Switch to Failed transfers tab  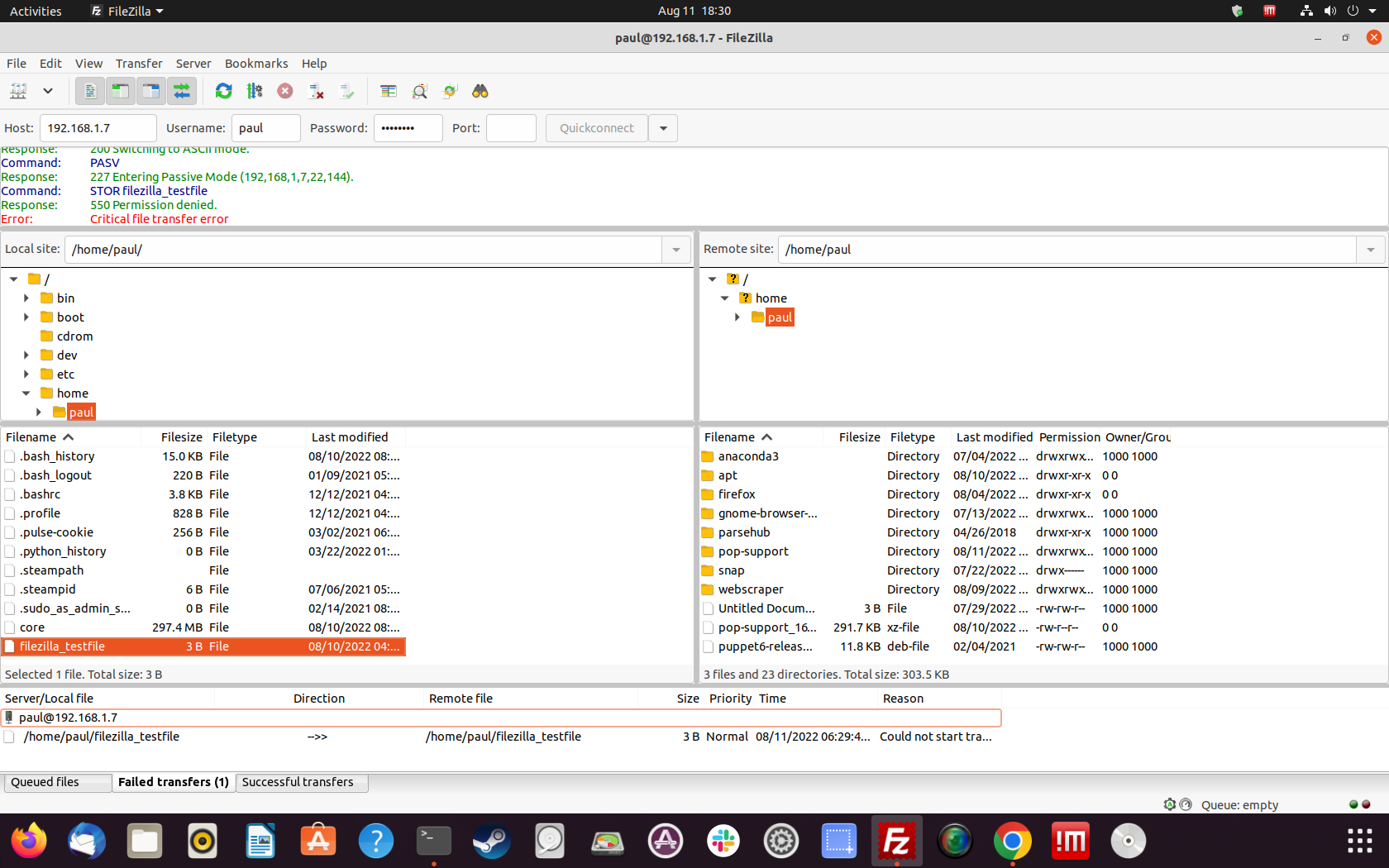tap(174, 782)
